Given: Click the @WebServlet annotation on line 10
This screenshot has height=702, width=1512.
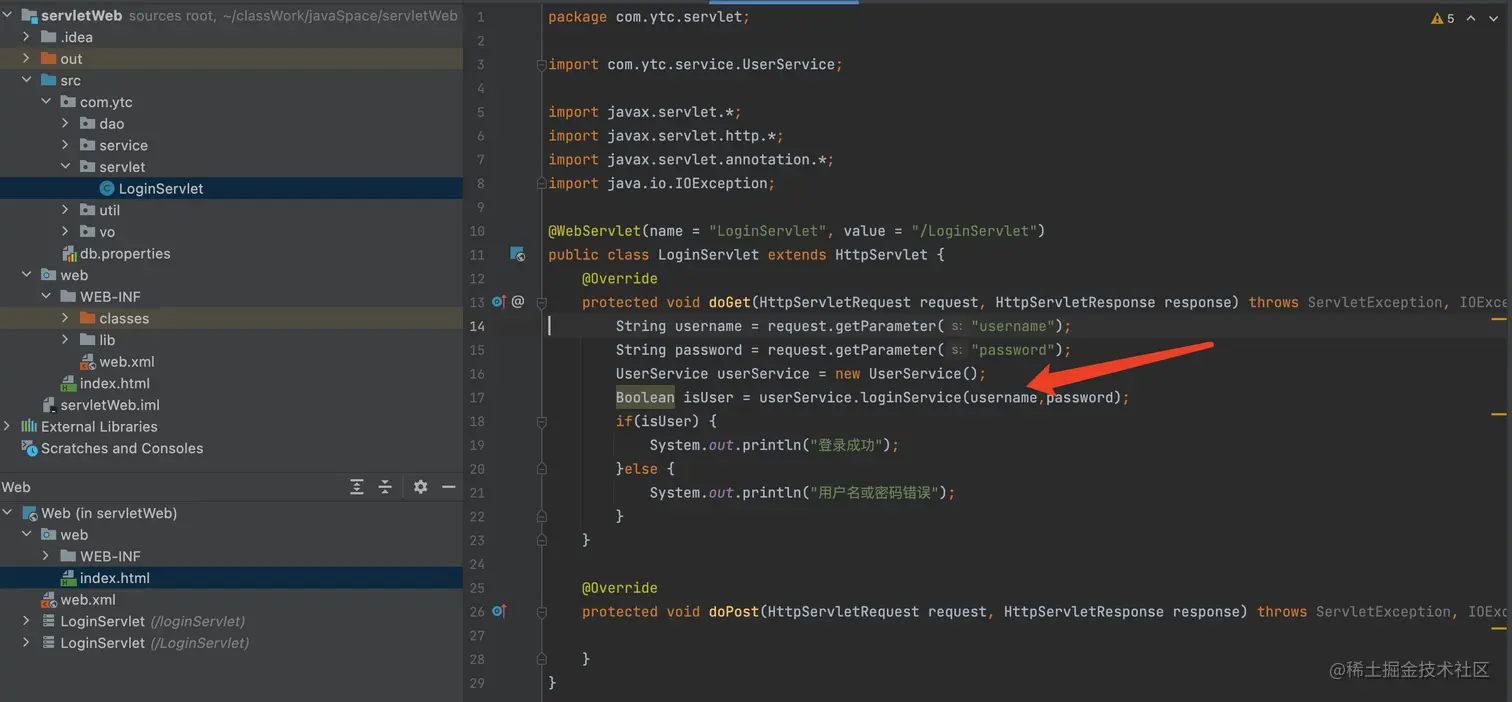Looking at the screenshot, I should [594, 231].
